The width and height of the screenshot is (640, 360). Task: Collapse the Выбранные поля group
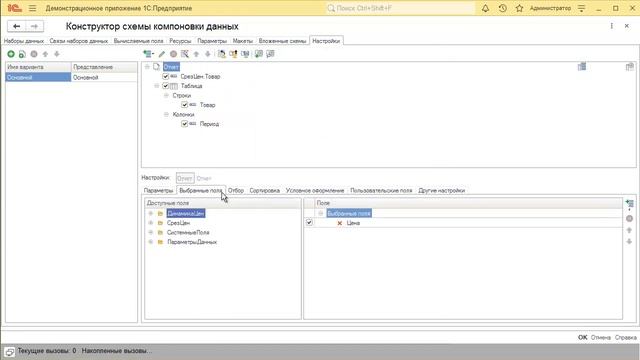point(321,213)
